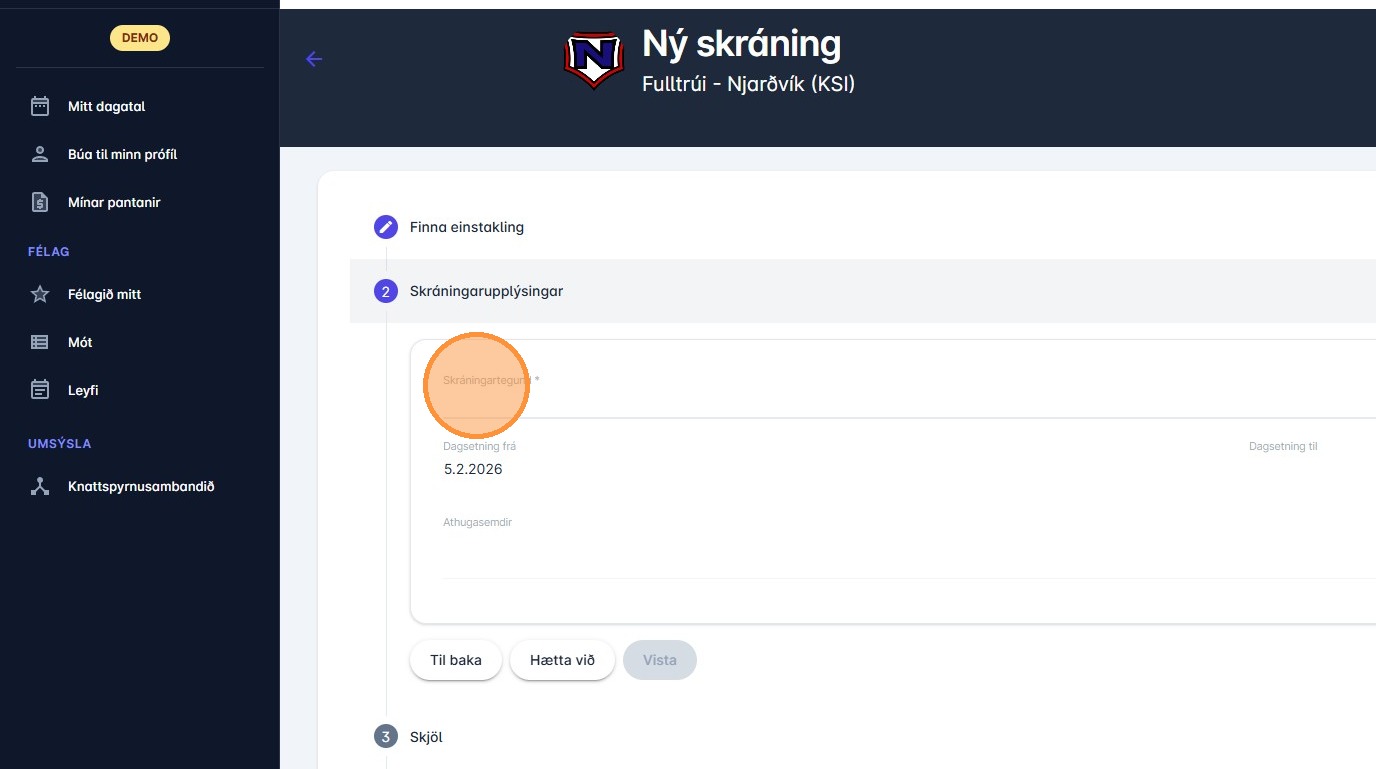
Task: Click the person icon for profile creation
Action: point(40,154)
